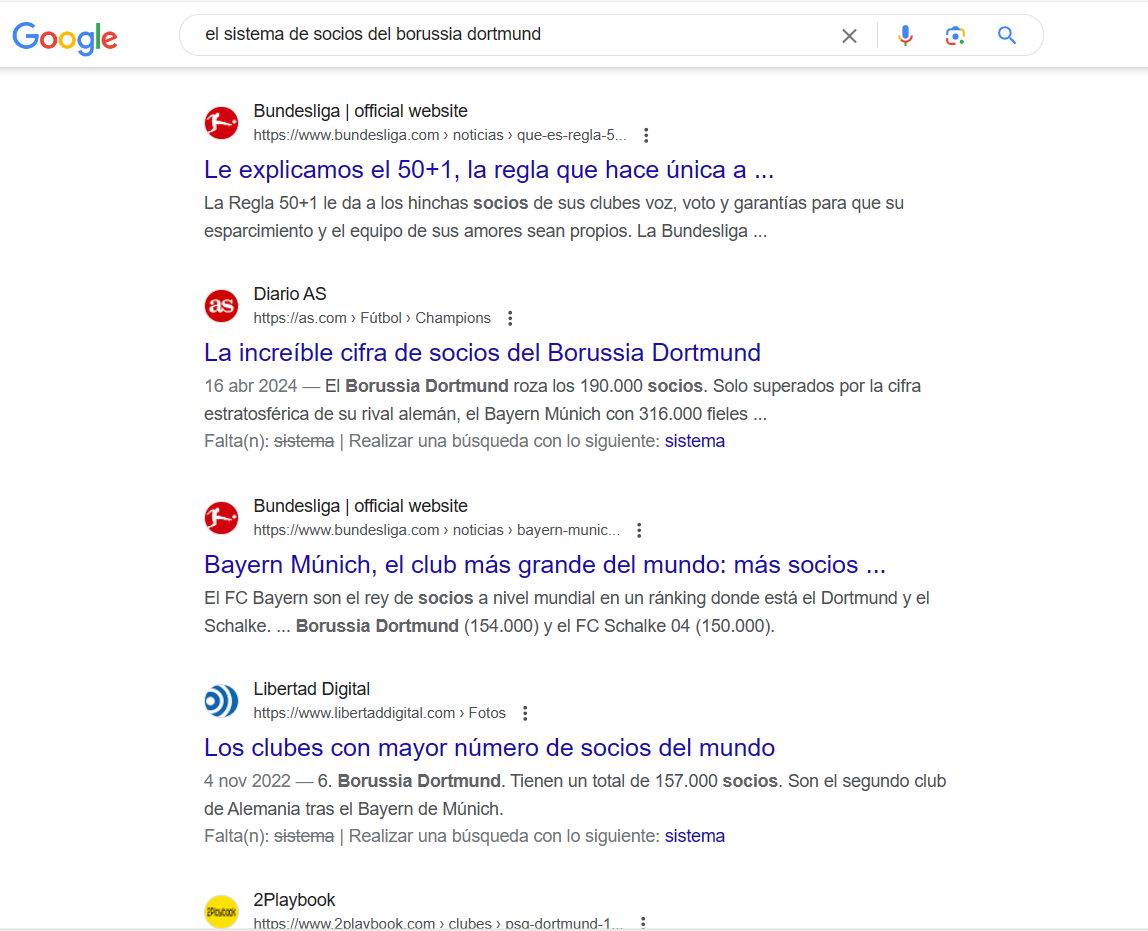Click Bundesliga favicon of Bayern Múnich result
This screenshot has height=931, width=1148.
[221, 517]
